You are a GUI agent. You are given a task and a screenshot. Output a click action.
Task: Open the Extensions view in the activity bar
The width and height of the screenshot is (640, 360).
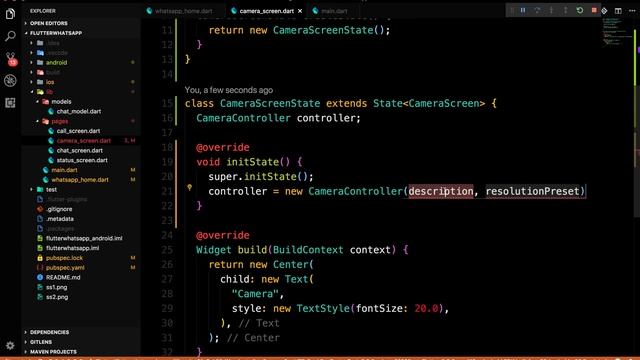[x=11, y=102]
